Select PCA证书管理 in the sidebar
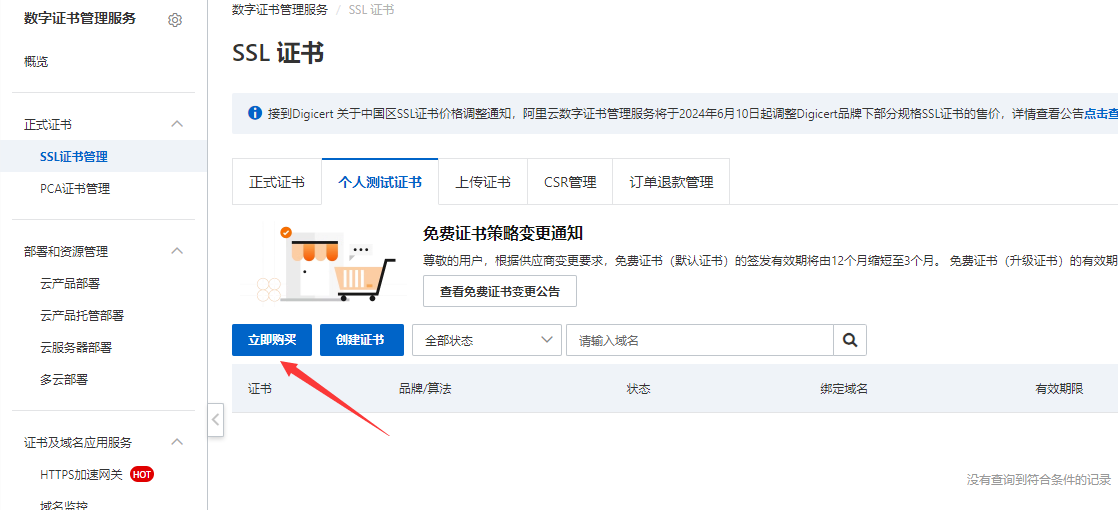 click(x=75, y=188)
